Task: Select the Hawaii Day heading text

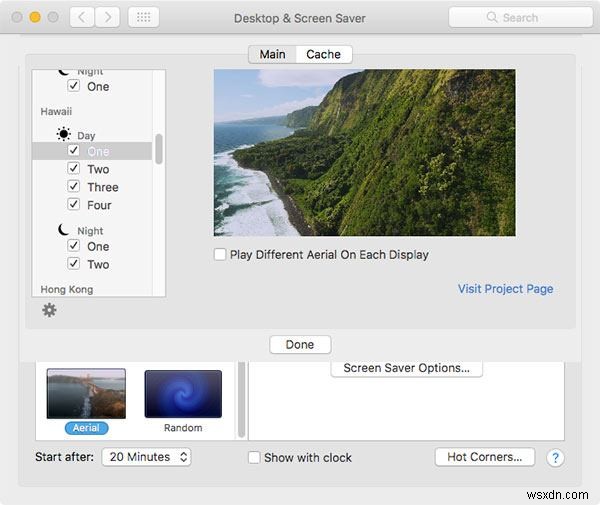Action: click(86, 136)
